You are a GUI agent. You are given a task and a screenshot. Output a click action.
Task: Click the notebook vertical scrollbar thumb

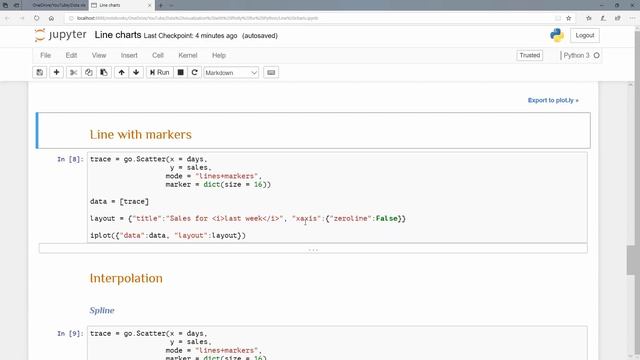631,260
